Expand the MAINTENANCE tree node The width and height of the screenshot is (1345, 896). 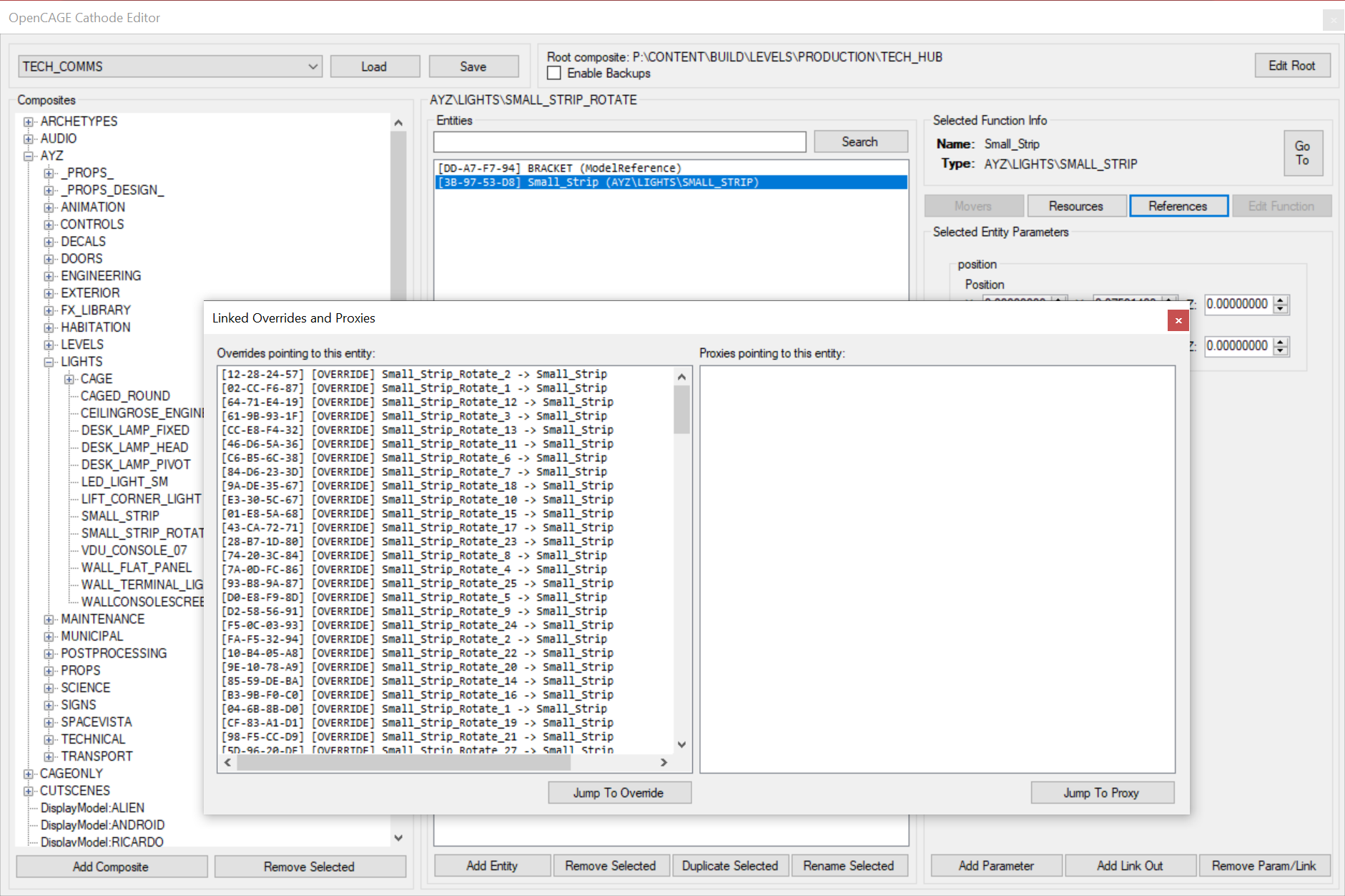pyautogui.click(x=49, y=619)
